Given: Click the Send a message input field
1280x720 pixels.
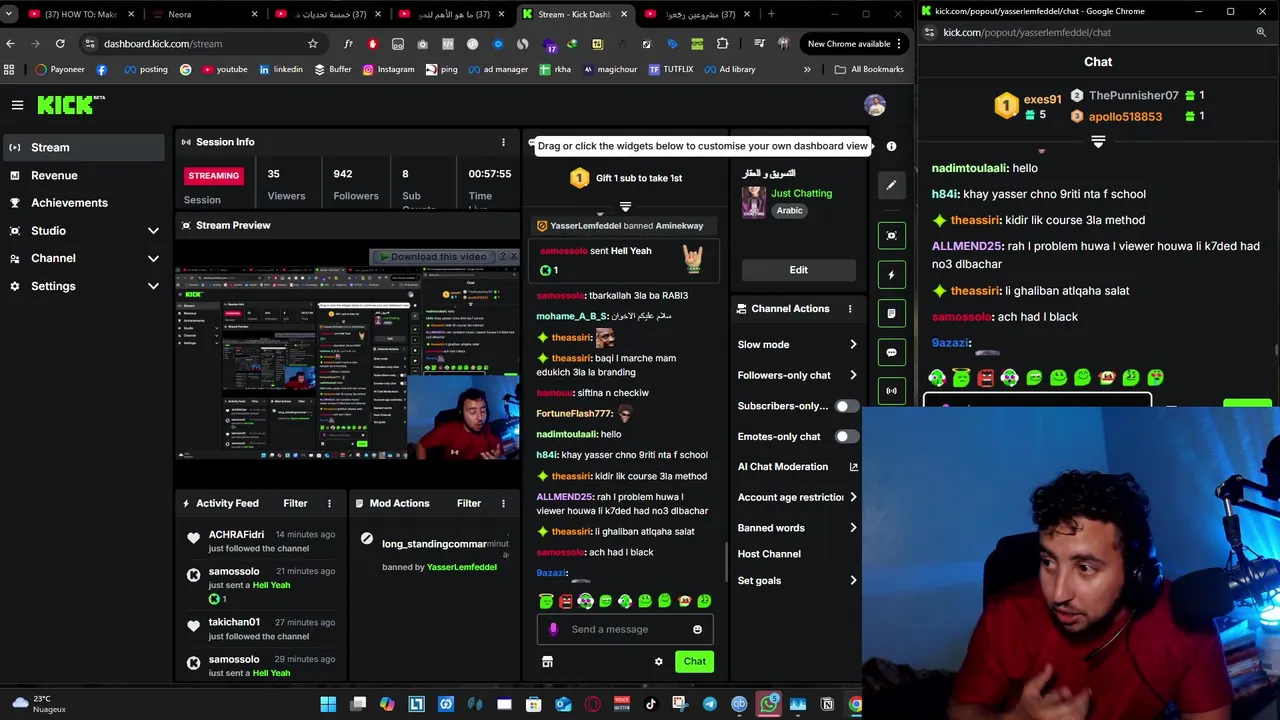Looking at the screenshot, I should pyautogui.click(x=625, y=629).
